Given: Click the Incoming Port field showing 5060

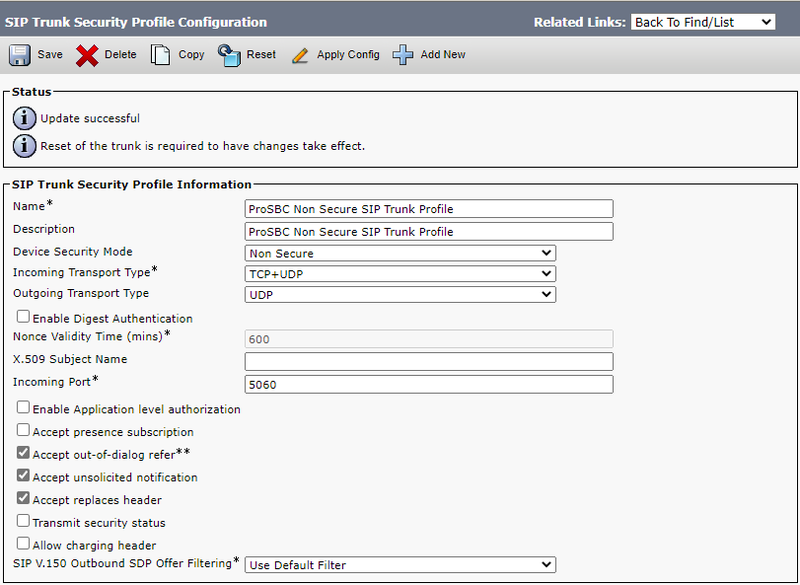Looking at the screenshot, I should [x=429, y=385].
